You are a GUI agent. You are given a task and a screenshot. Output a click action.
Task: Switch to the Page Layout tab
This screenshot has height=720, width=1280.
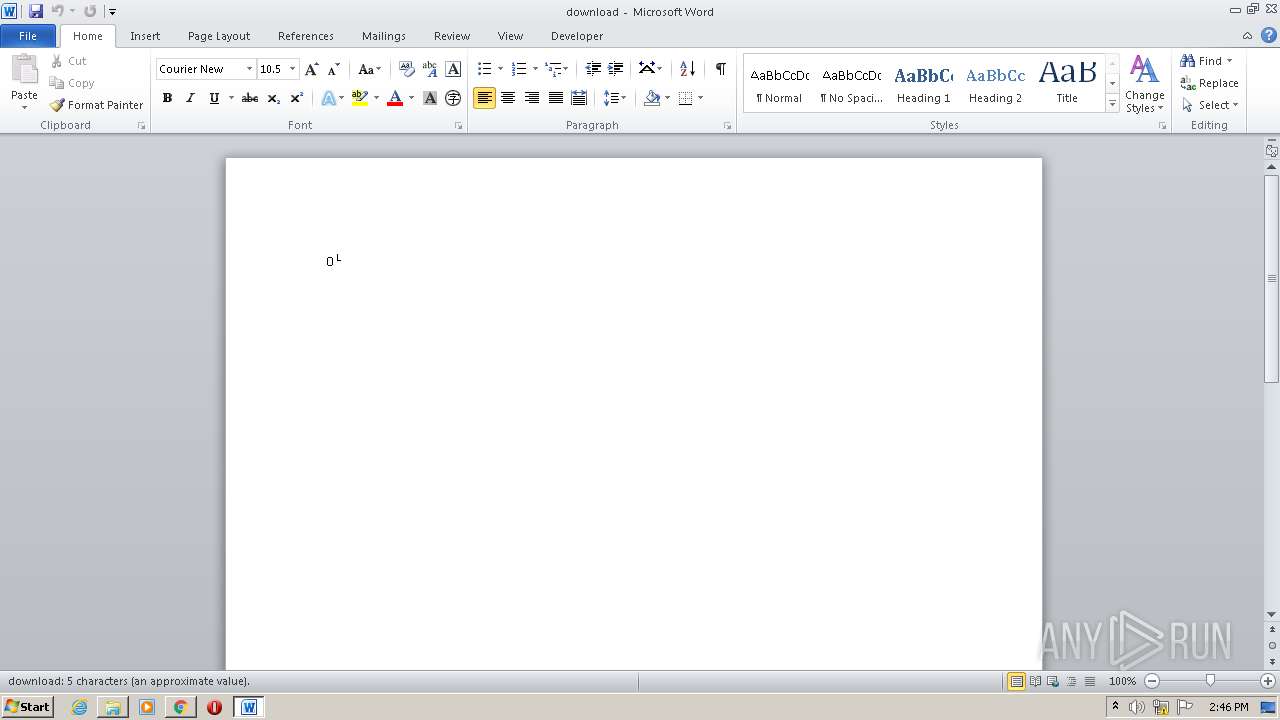(219, 36)
